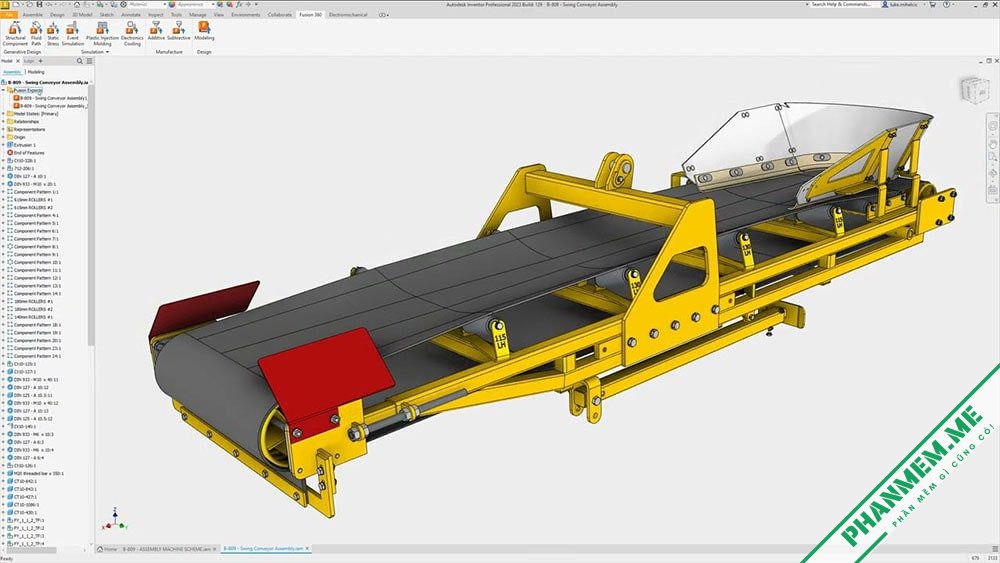Screen dimensions: 1000x563
Task: Switch to the 3D Model ribbon tab
Action: (x=82, y=14)
